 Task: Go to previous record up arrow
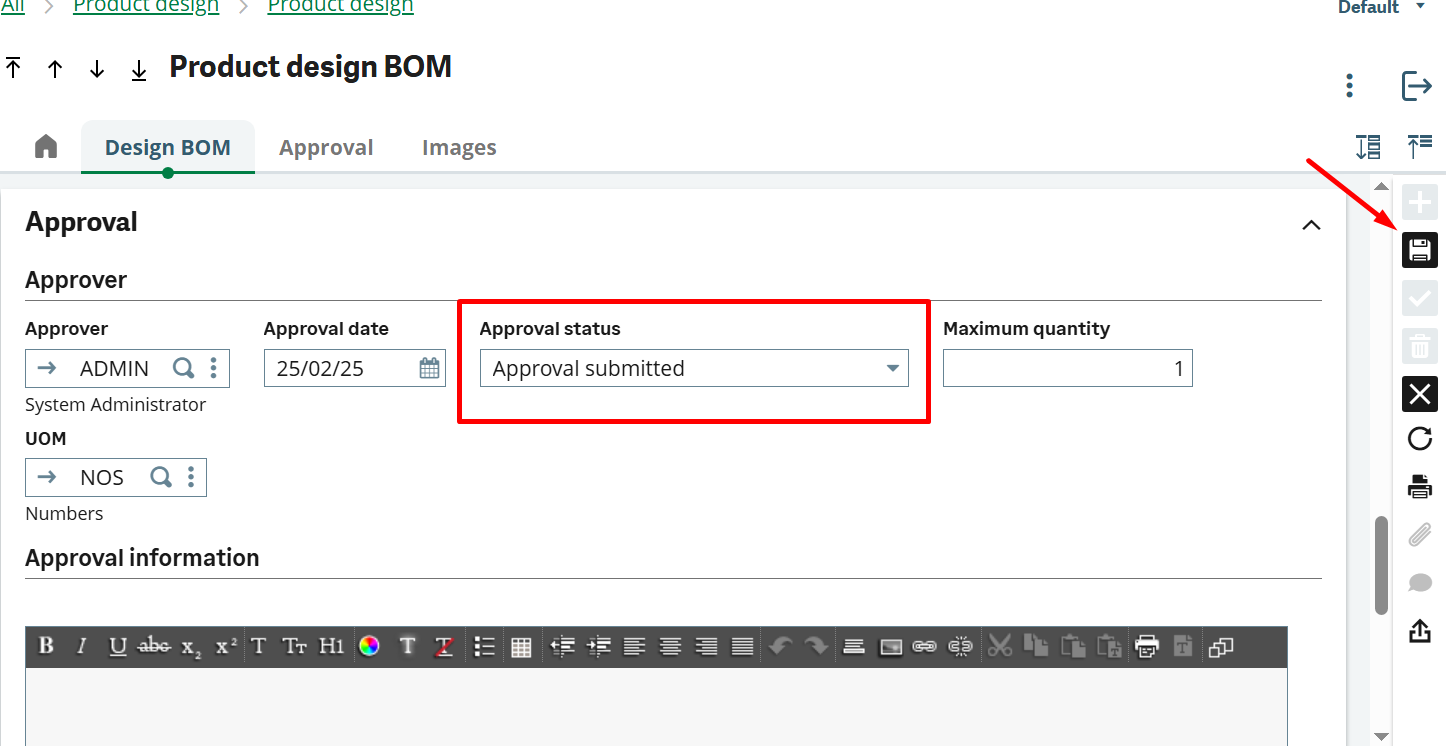pyautogui.click(x=55, y=69)
